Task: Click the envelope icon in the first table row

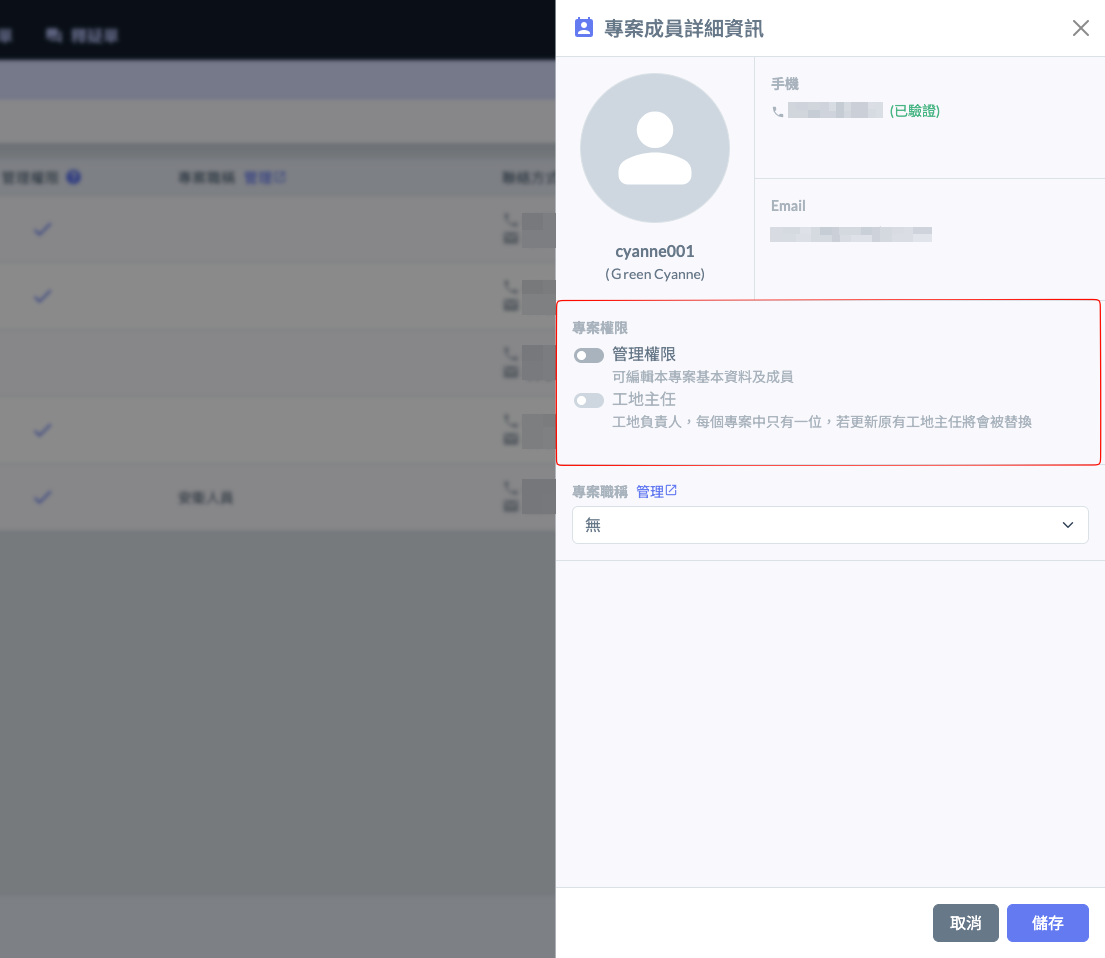Action: (511, 239)
